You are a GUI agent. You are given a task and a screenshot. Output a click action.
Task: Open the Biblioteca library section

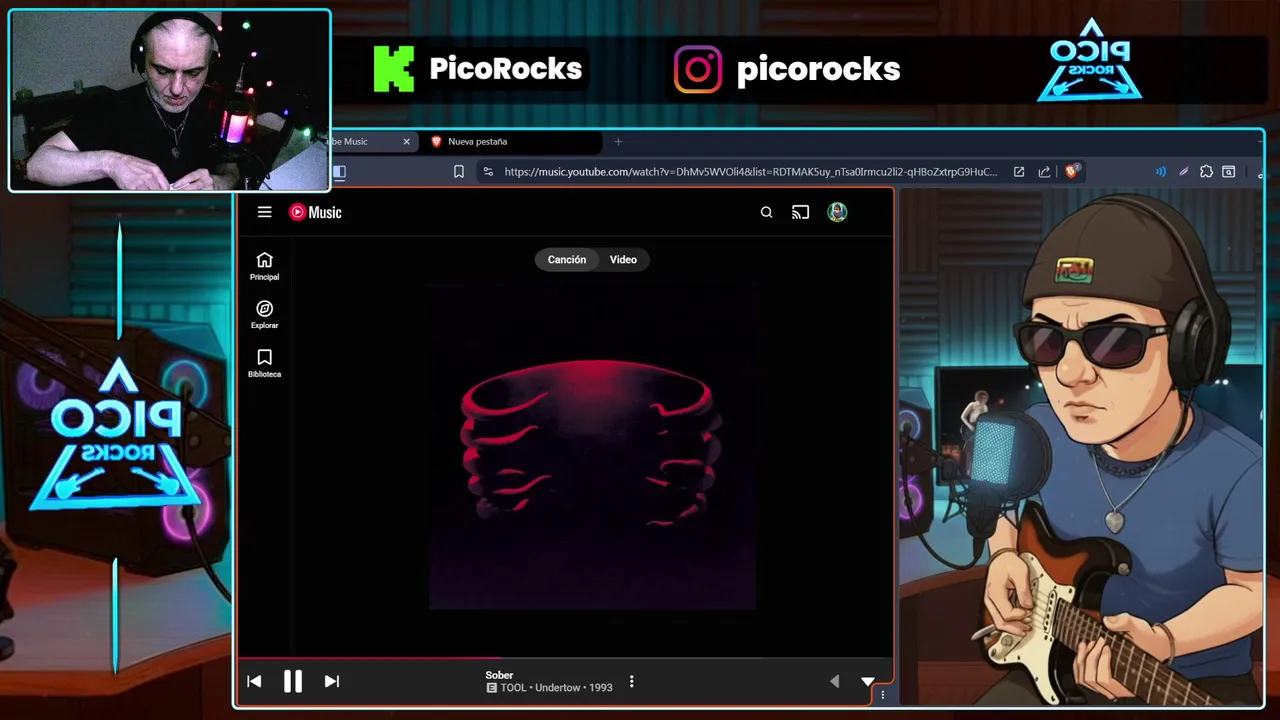(264, 364)
